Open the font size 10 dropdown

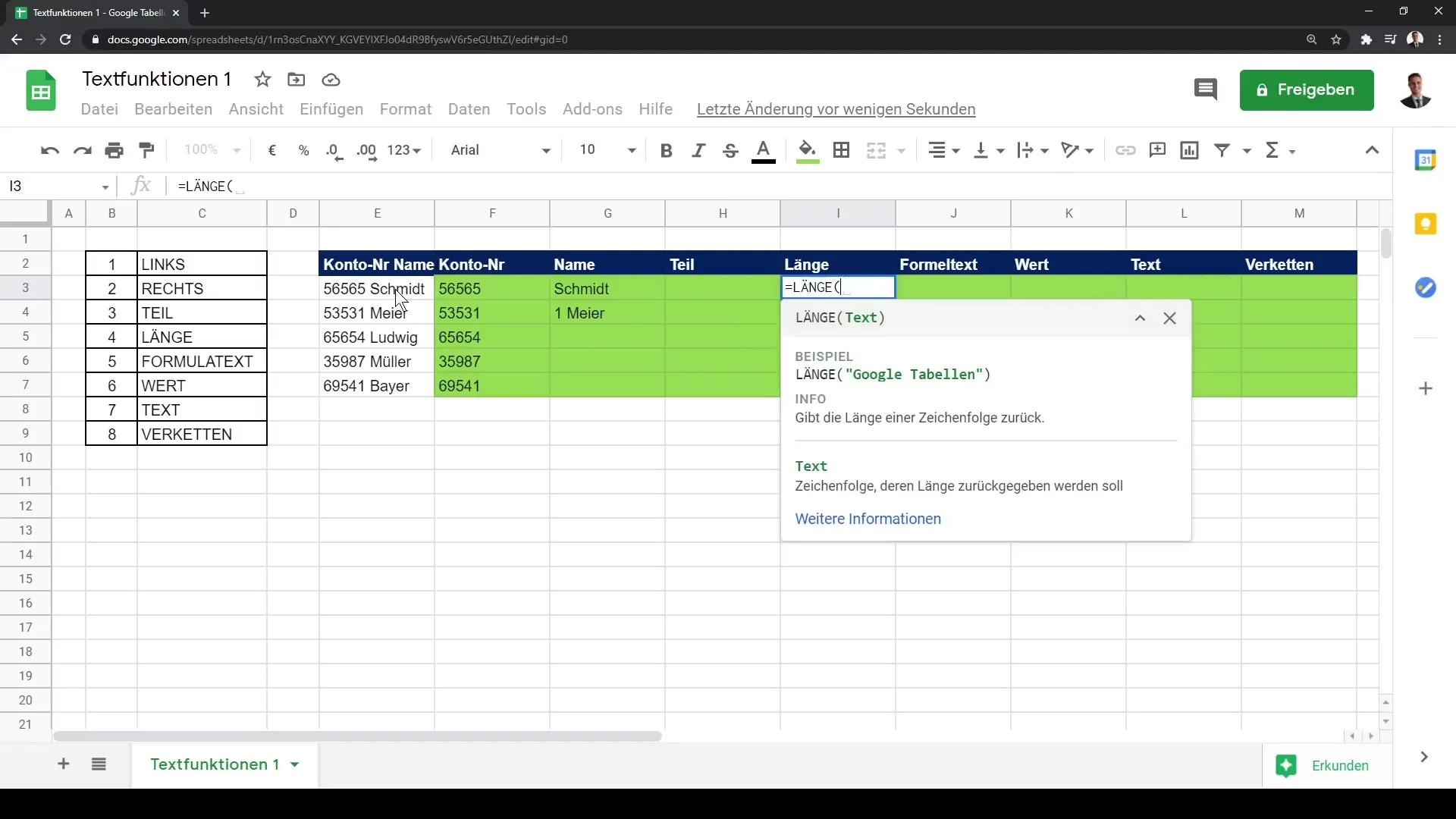point(607,150)
